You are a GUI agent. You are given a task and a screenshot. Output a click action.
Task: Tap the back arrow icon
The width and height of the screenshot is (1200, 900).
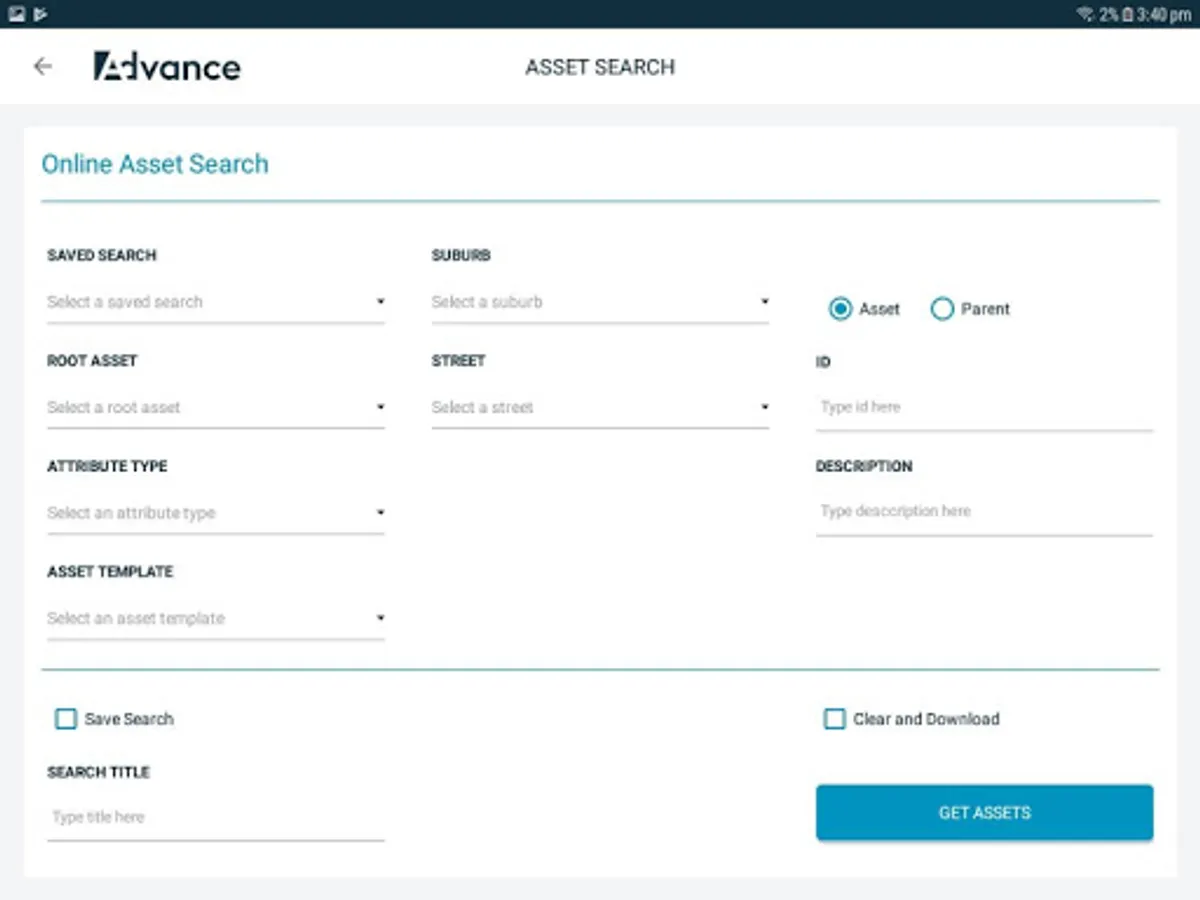(42, 66)
